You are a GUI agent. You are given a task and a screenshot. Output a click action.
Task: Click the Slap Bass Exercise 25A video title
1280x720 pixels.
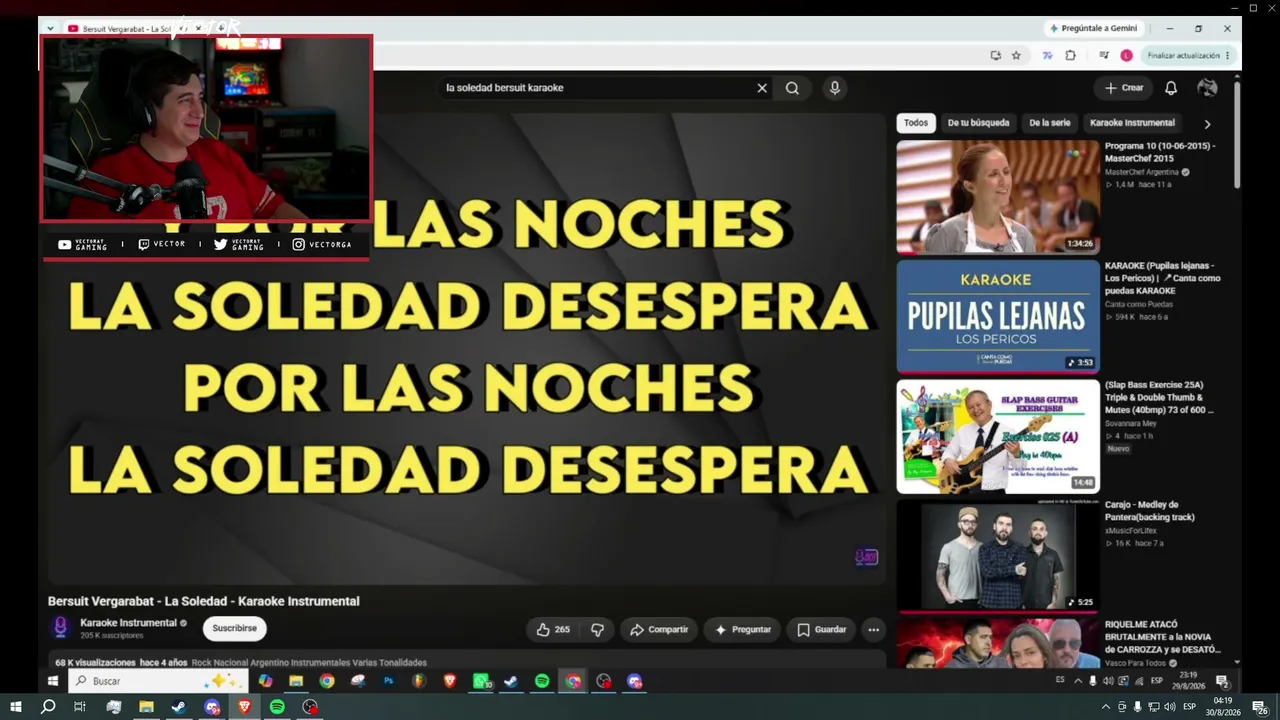[x=1159, y=397]
